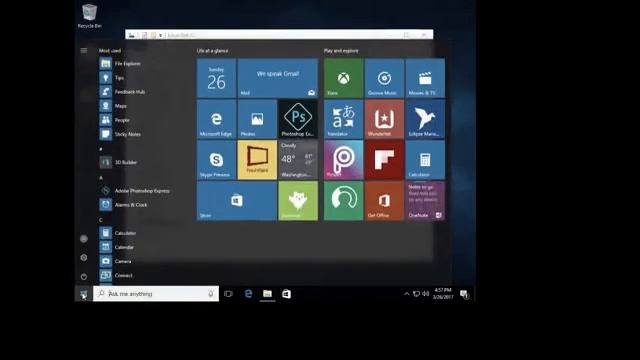Select the 'Play and explore' group header
Viewport: 640px width, 360px height.
click(341, 51)
